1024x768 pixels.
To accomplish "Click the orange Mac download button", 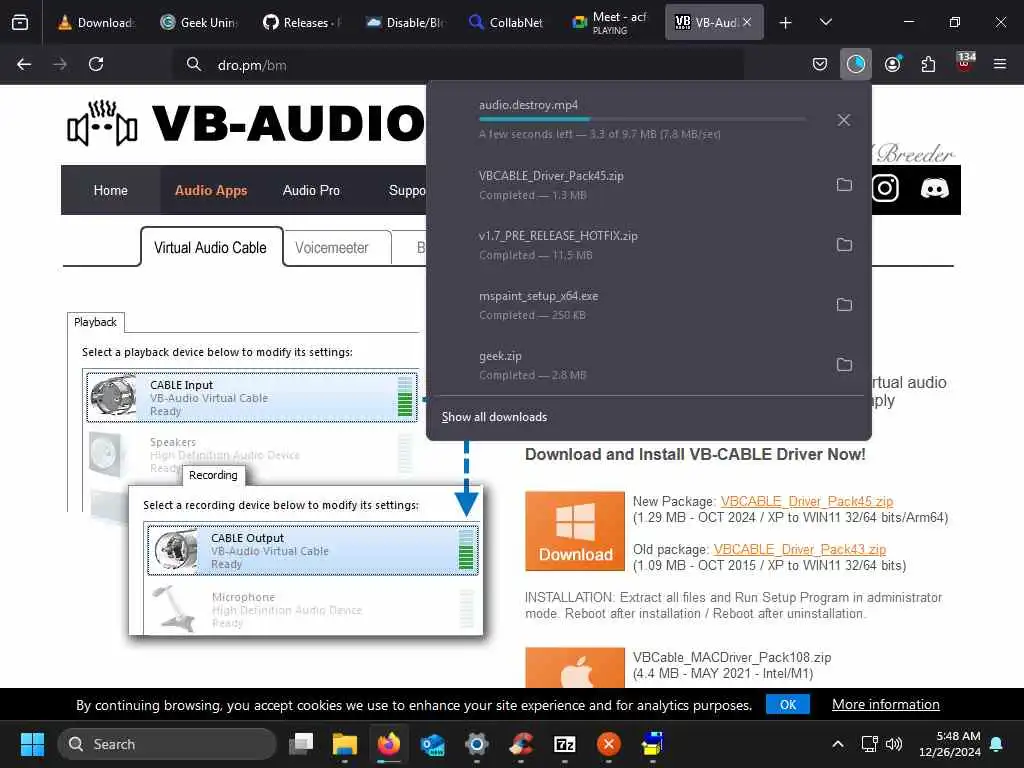I will 575,667.
